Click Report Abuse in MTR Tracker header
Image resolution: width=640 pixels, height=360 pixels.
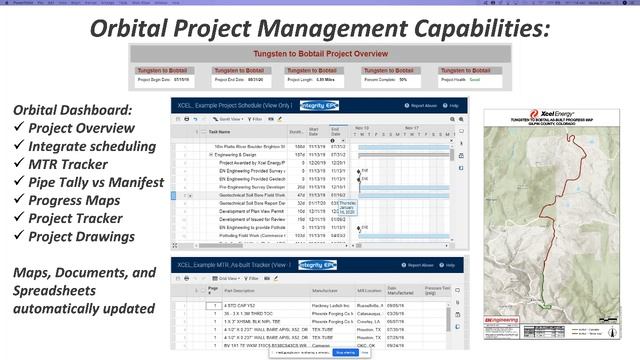tap(418, 265)
